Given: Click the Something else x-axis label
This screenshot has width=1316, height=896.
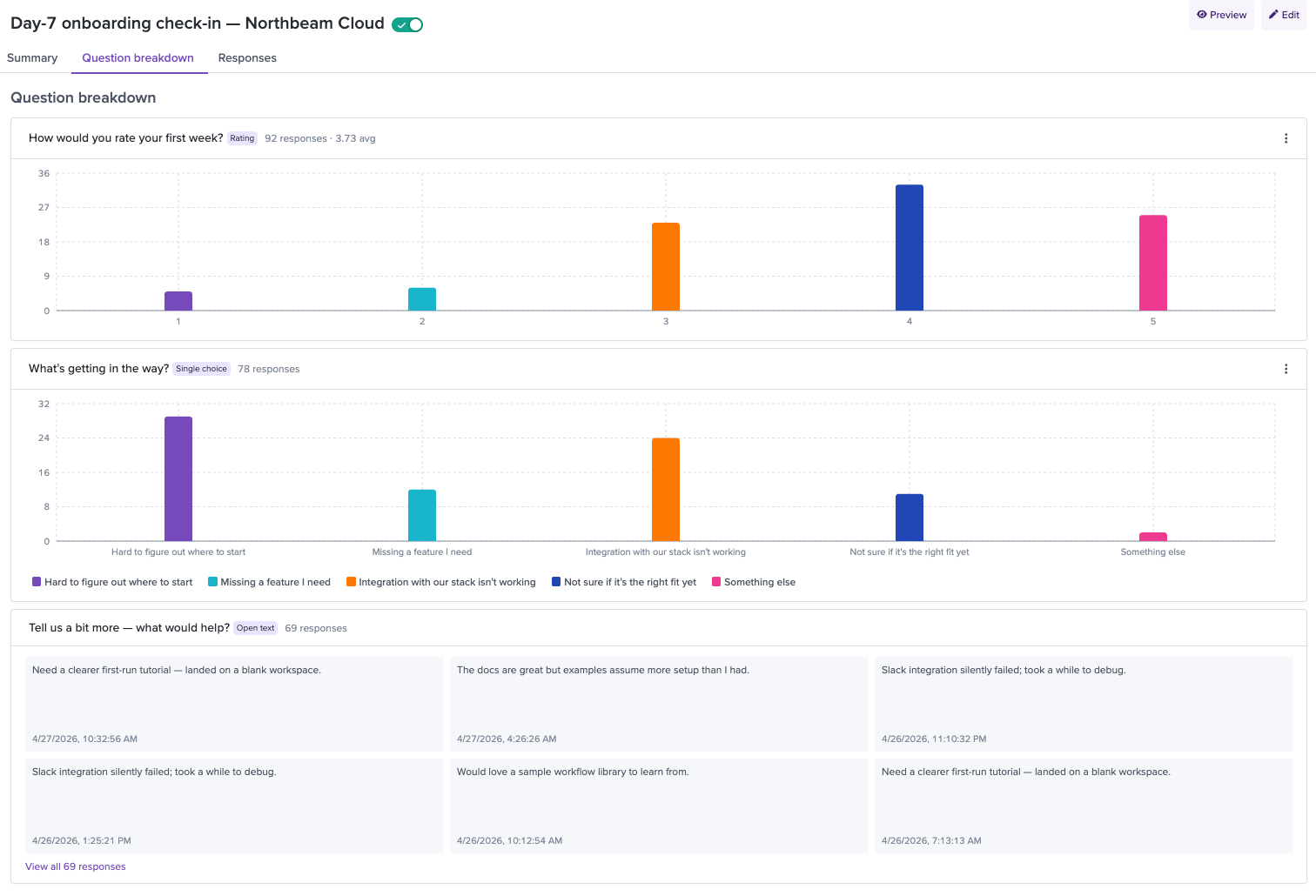Looking at the screenshot, I should pyautogui.click(x=1153, y=552).
